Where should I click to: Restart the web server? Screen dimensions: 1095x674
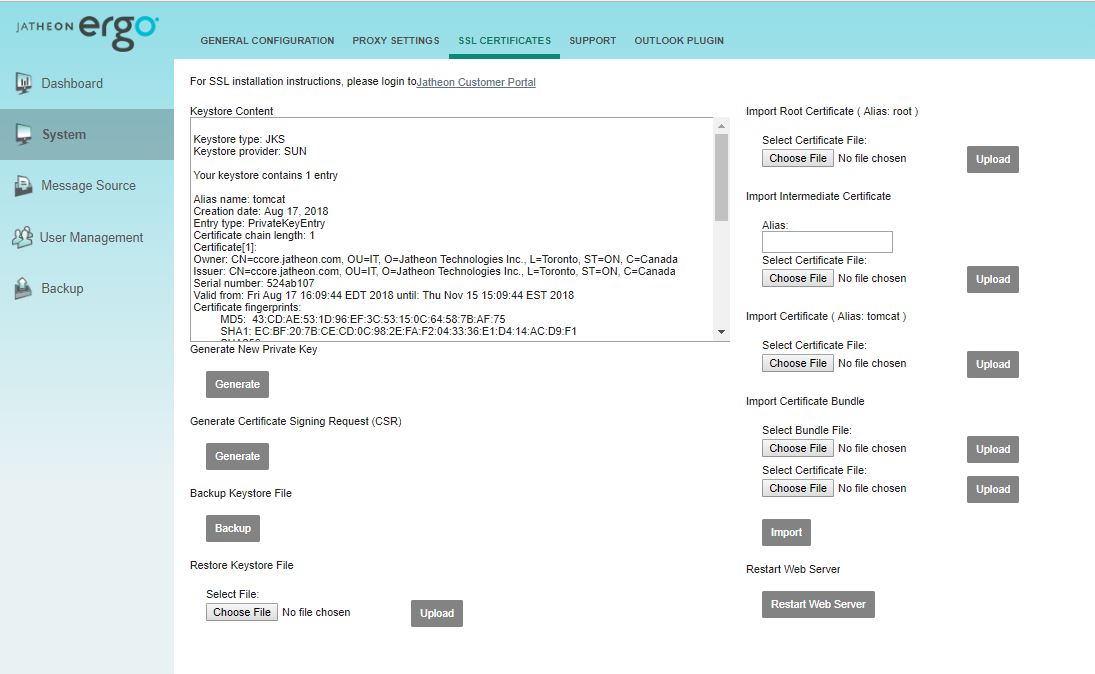[818, 604]
